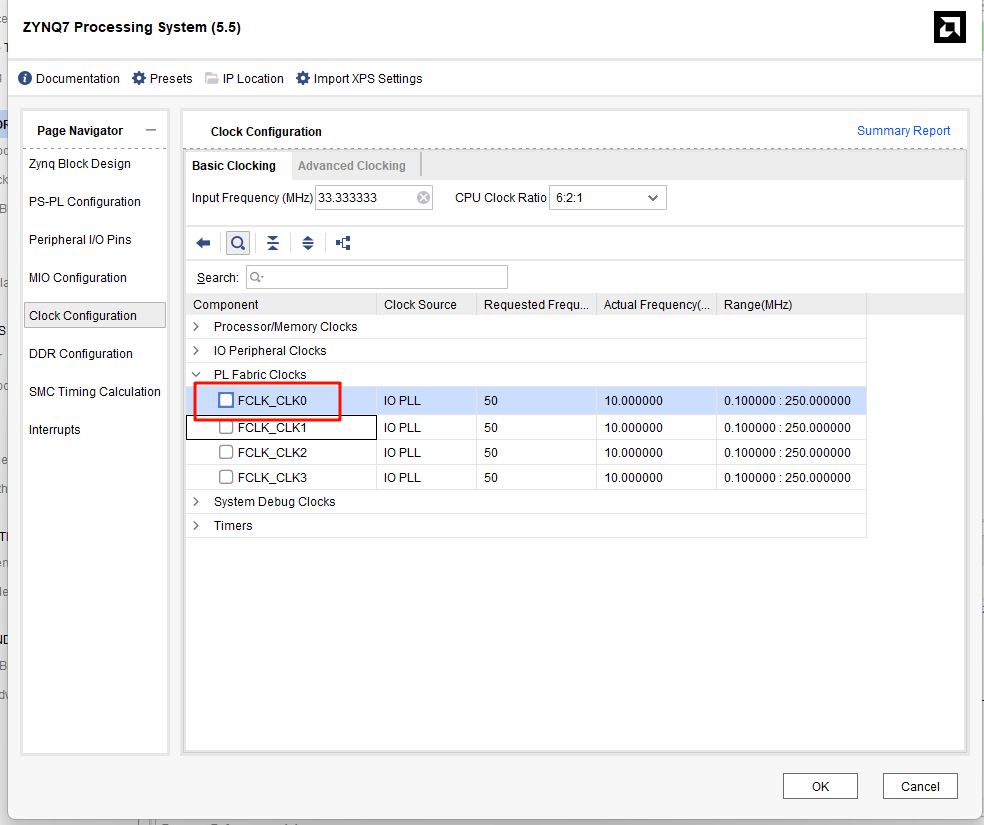Open Peripheral I/O Pins page

pyautogui.click(x=80, y=240)
